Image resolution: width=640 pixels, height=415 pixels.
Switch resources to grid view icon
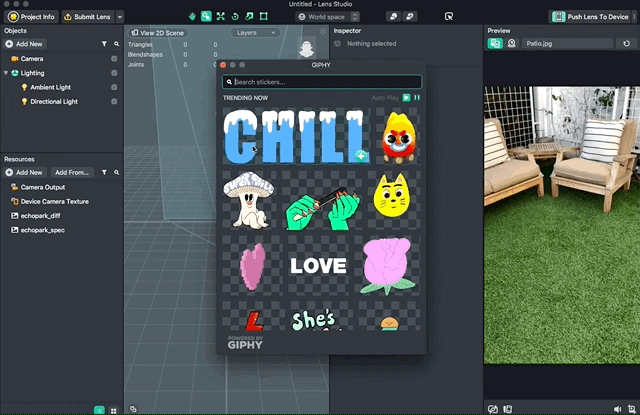(x=113, y=411)
